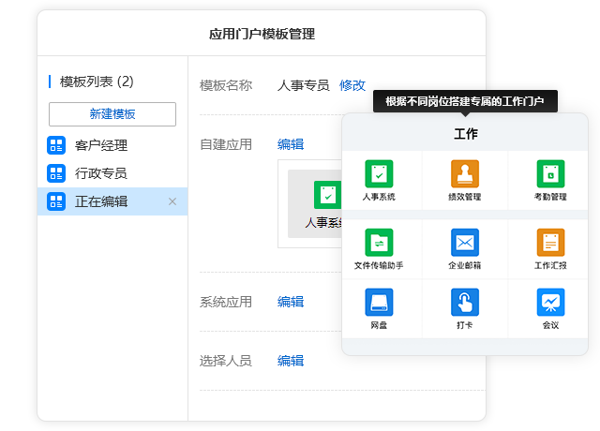Open the 考勤管理 app icon

550,174
